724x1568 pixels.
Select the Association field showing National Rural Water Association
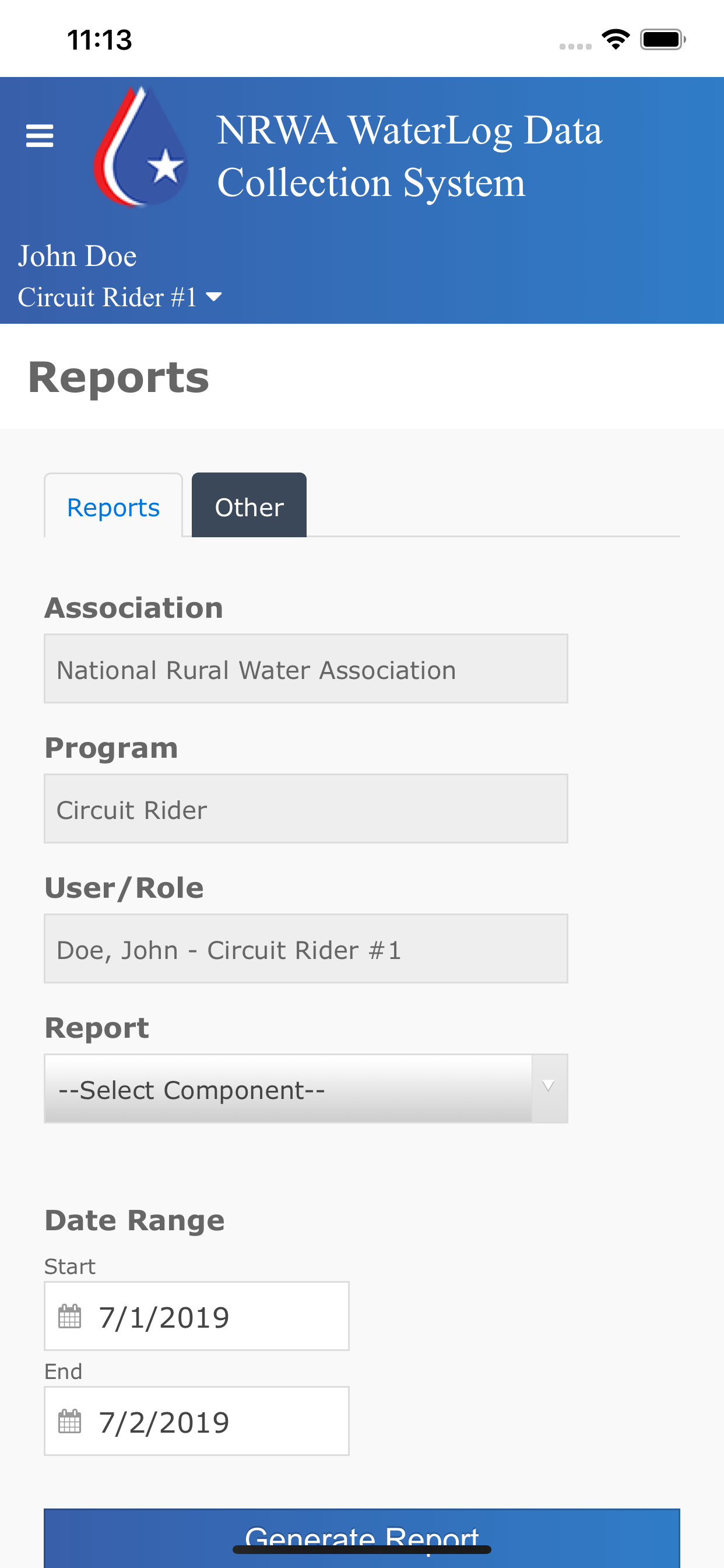click(x=305, y=668)
